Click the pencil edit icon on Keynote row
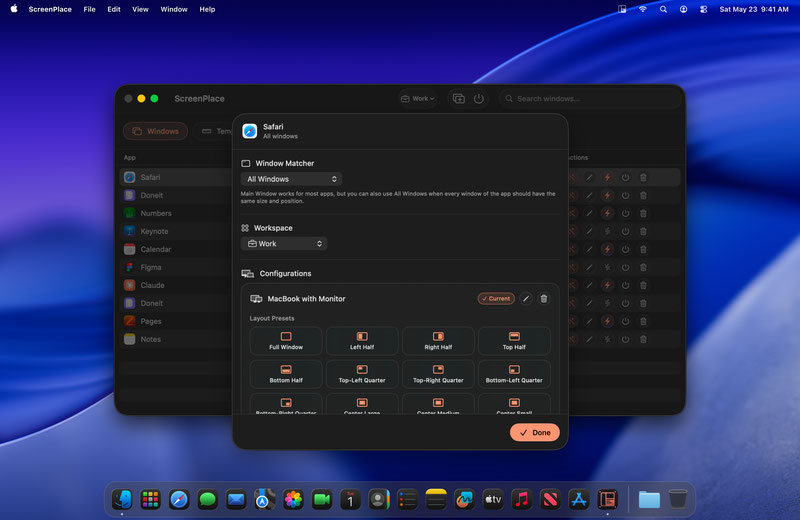800x520 pixels. coord(589,231)
